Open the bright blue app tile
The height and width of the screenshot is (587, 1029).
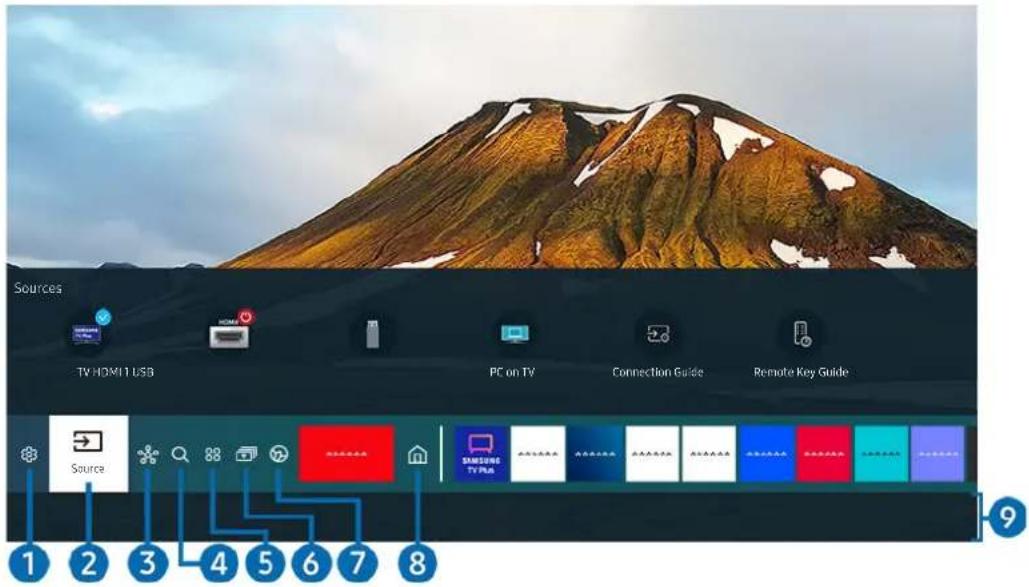pyautogui.click(x=766, y=454)
